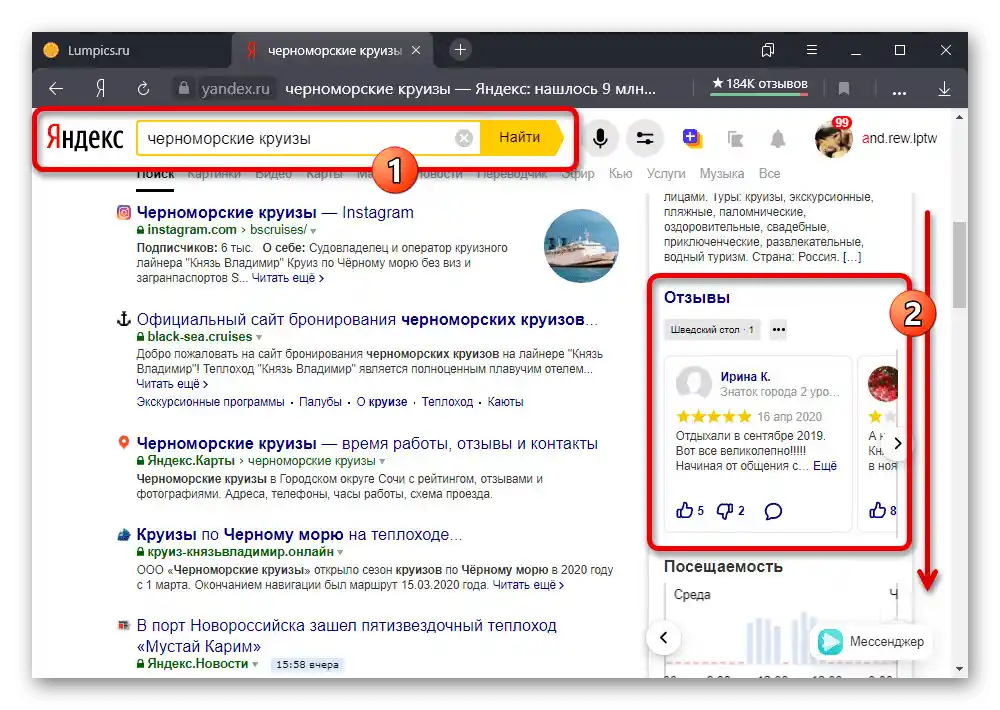Open Черноморские круизы — Instagram result
Viewport: 1000px width, 710px height.
pos(275,212)
